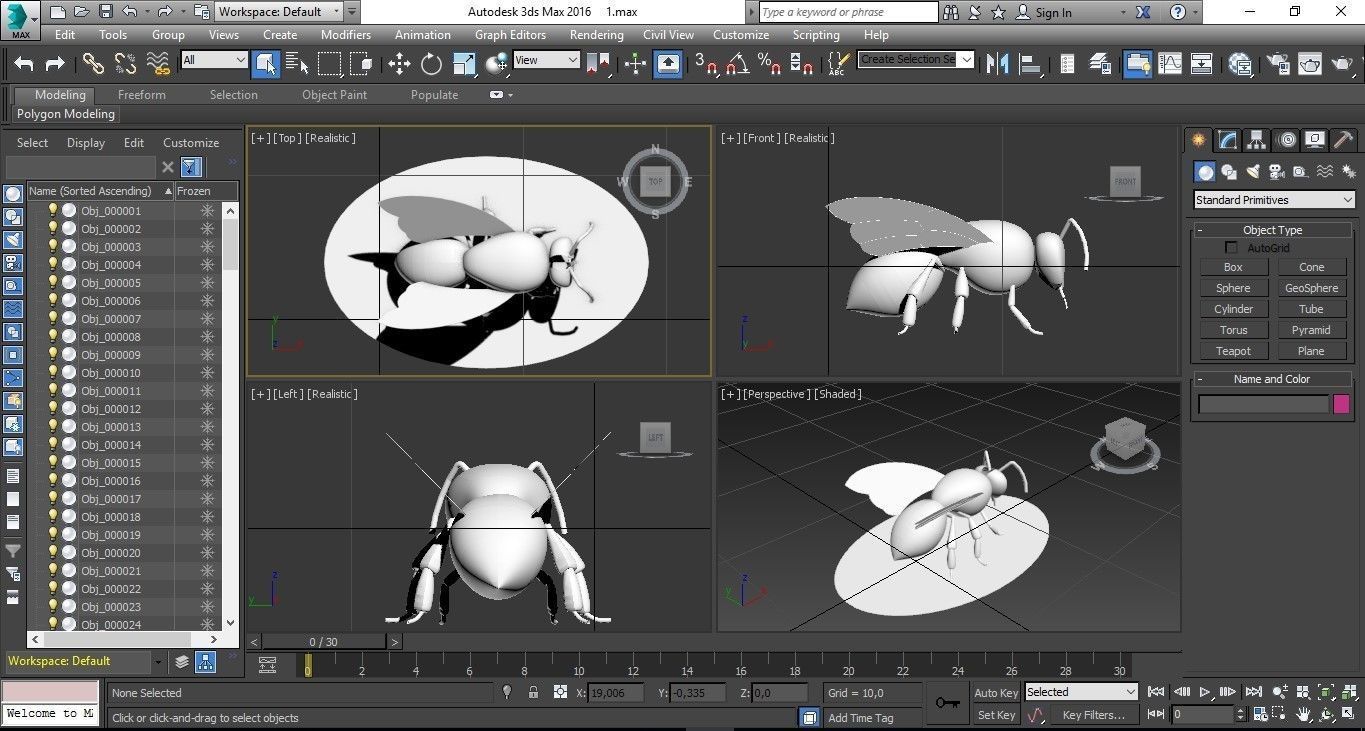Open the Hierarchy panel tab icon
Screen dimensions: 1365x731
coord(1257,140)
